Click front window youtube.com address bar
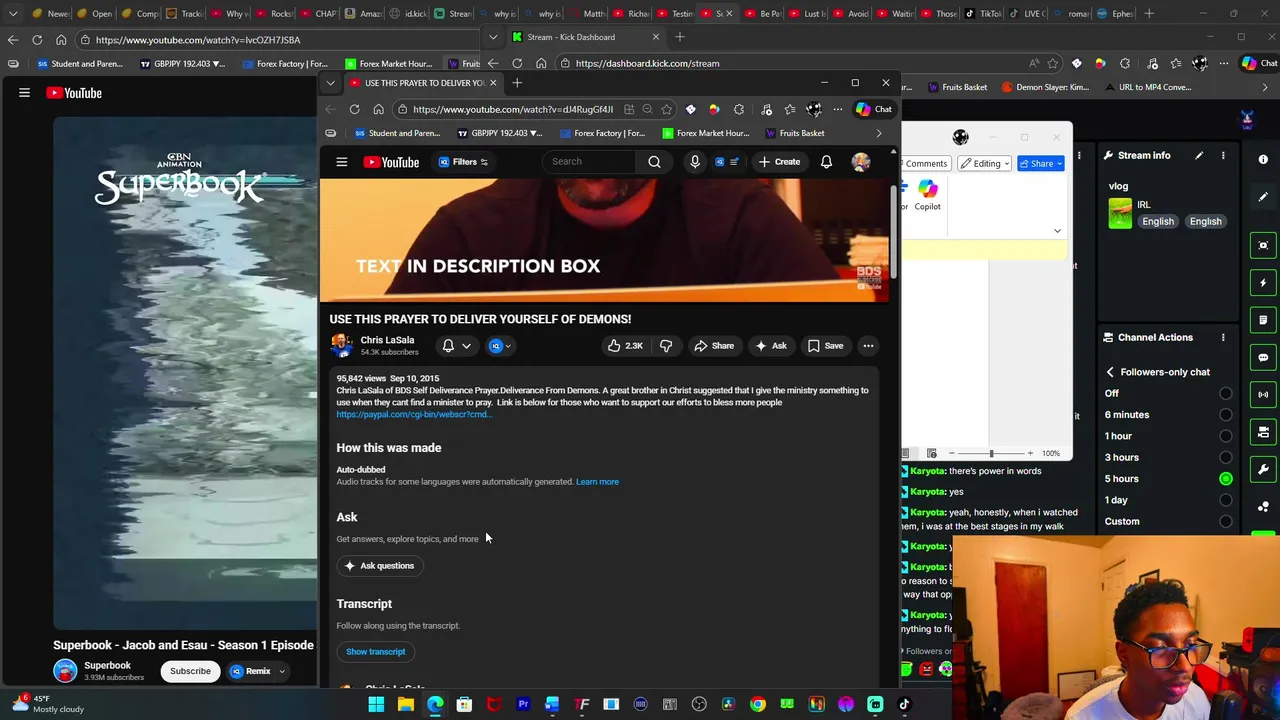The height and width of the screenshot is (720, 1280). click(x=512, y=109)
